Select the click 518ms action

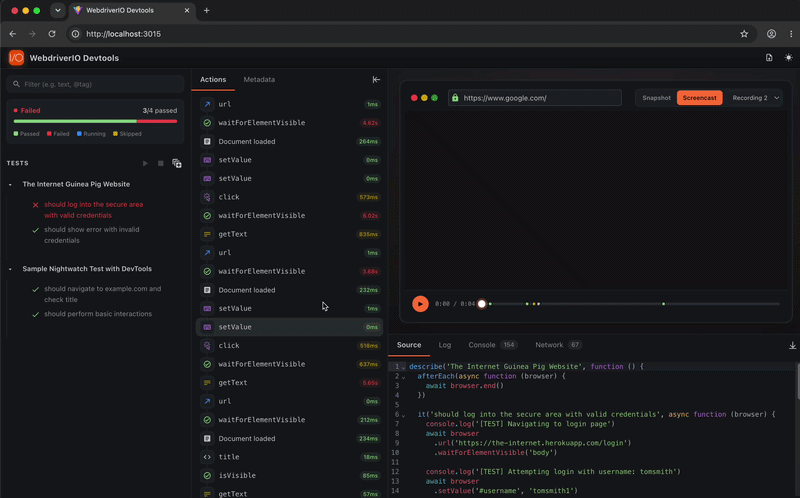[x=289, y=345]
